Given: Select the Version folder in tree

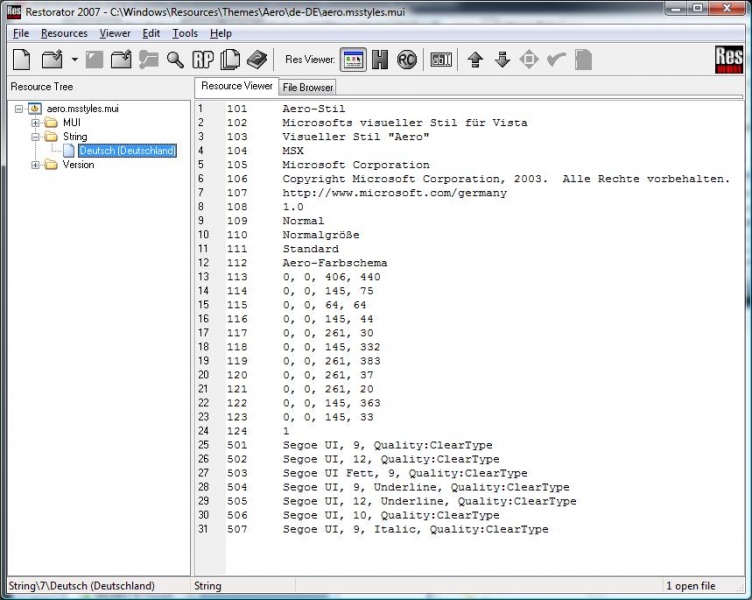Looking at the screenshot, I should coord(78,165).
